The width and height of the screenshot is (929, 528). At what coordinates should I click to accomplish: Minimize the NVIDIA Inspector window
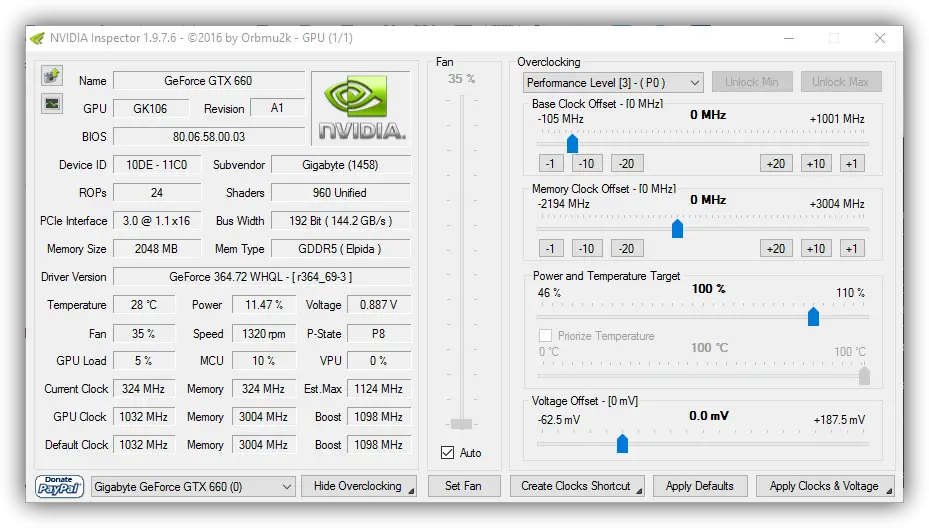tap(789, 38)
